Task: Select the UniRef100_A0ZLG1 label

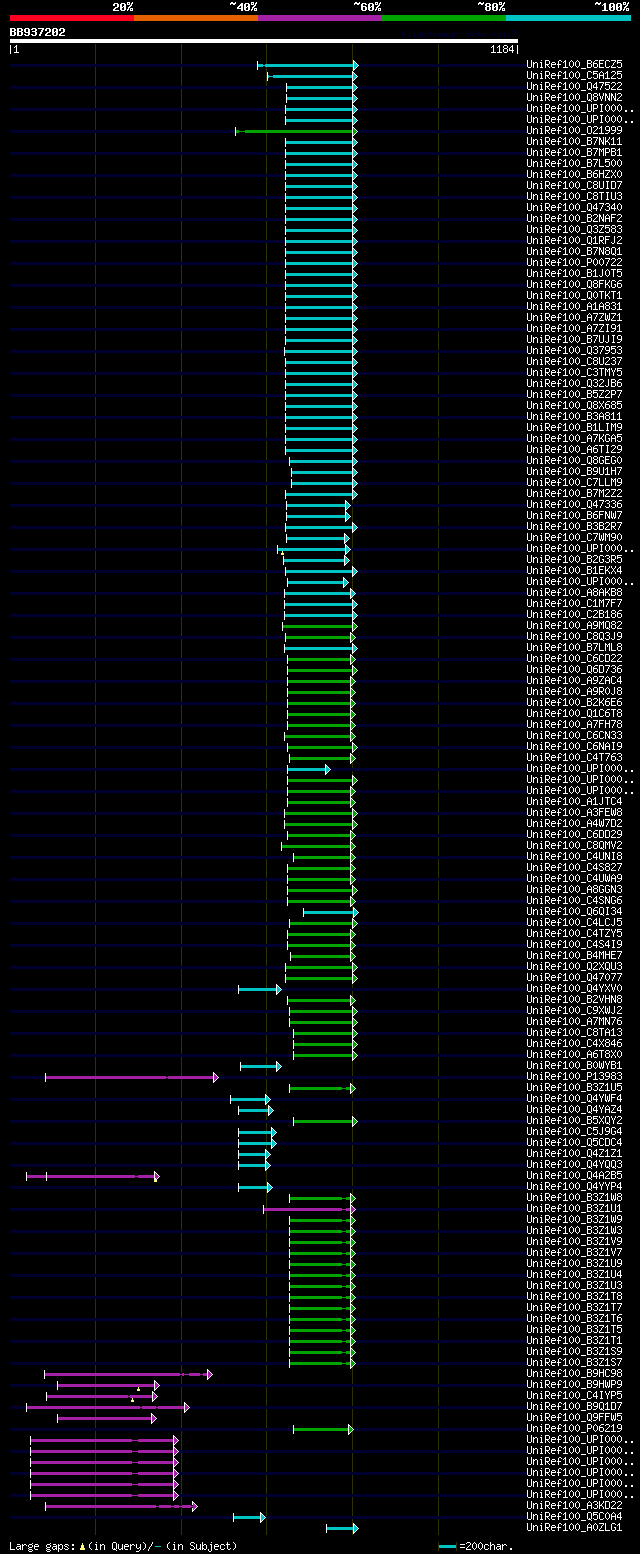Action: [x=573, y=1527]
